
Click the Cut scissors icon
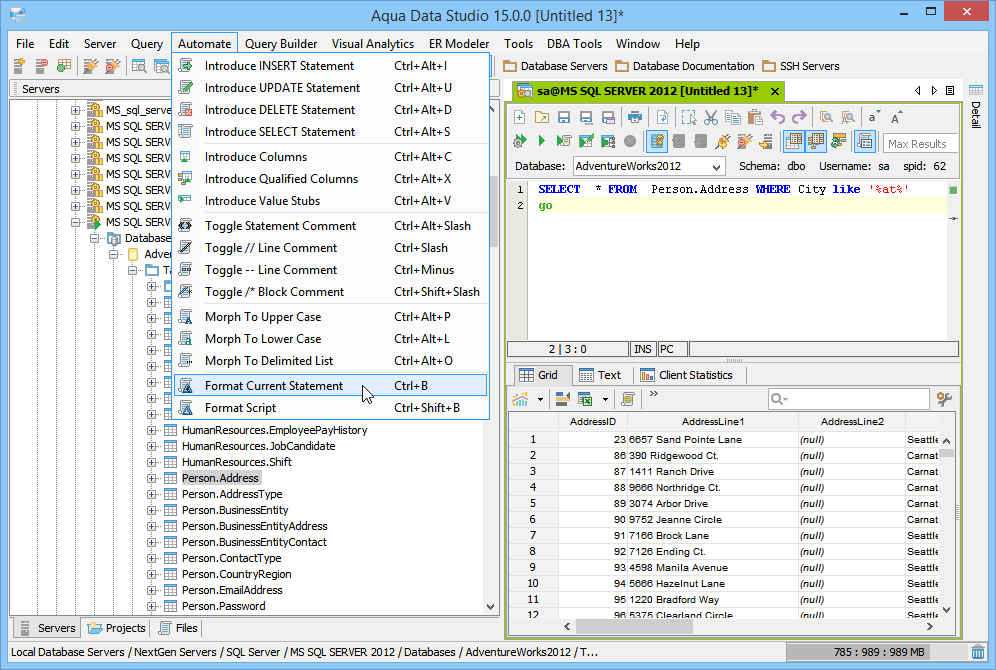tap(711, 117)
